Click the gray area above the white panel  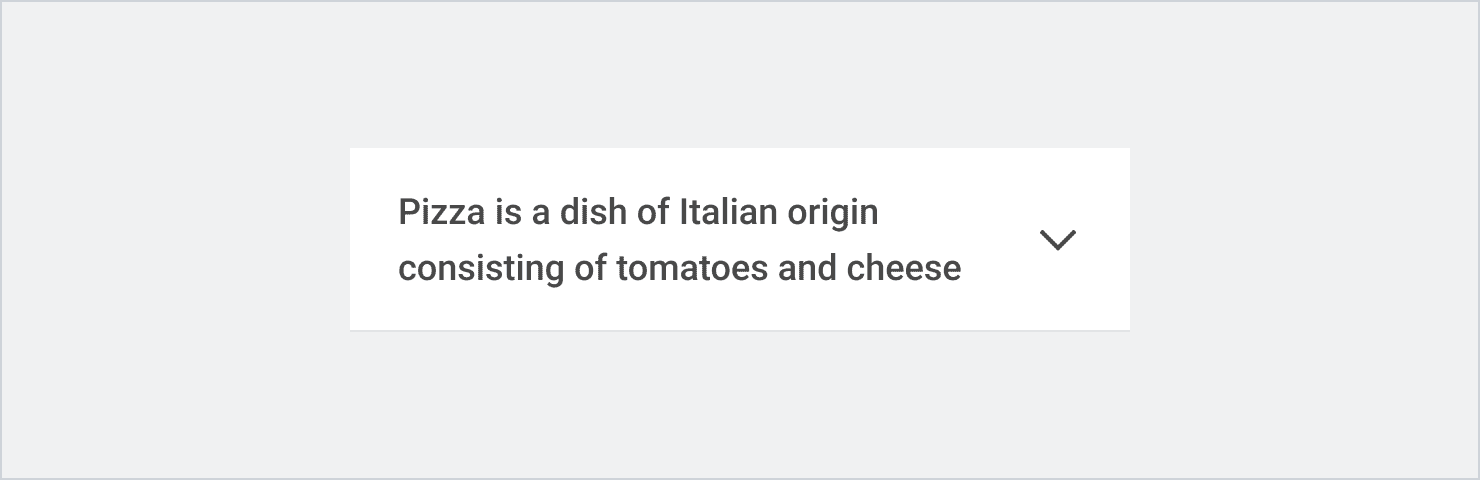740,75
